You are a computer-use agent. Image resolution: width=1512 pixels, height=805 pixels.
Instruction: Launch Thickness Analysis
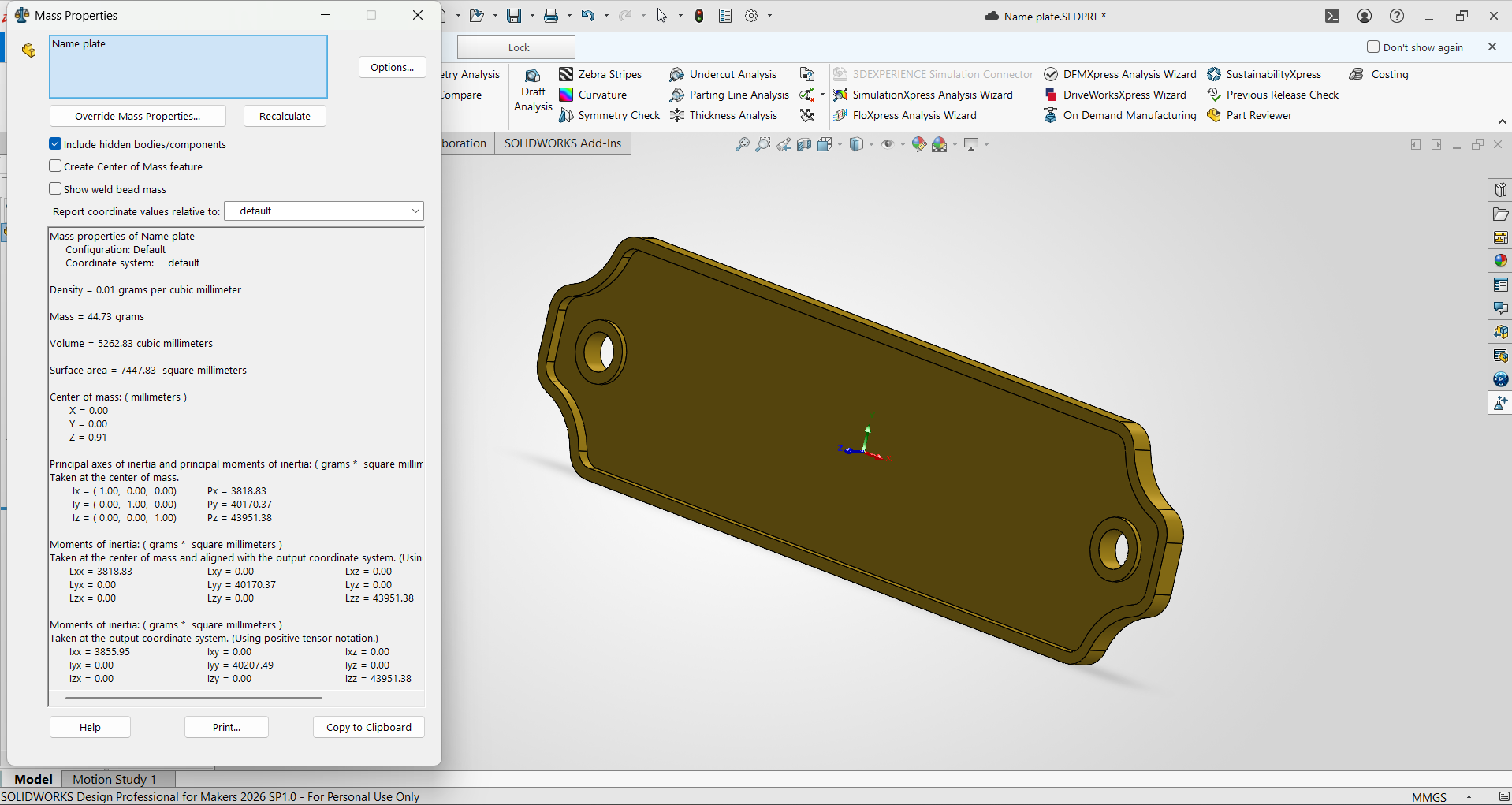723,115
